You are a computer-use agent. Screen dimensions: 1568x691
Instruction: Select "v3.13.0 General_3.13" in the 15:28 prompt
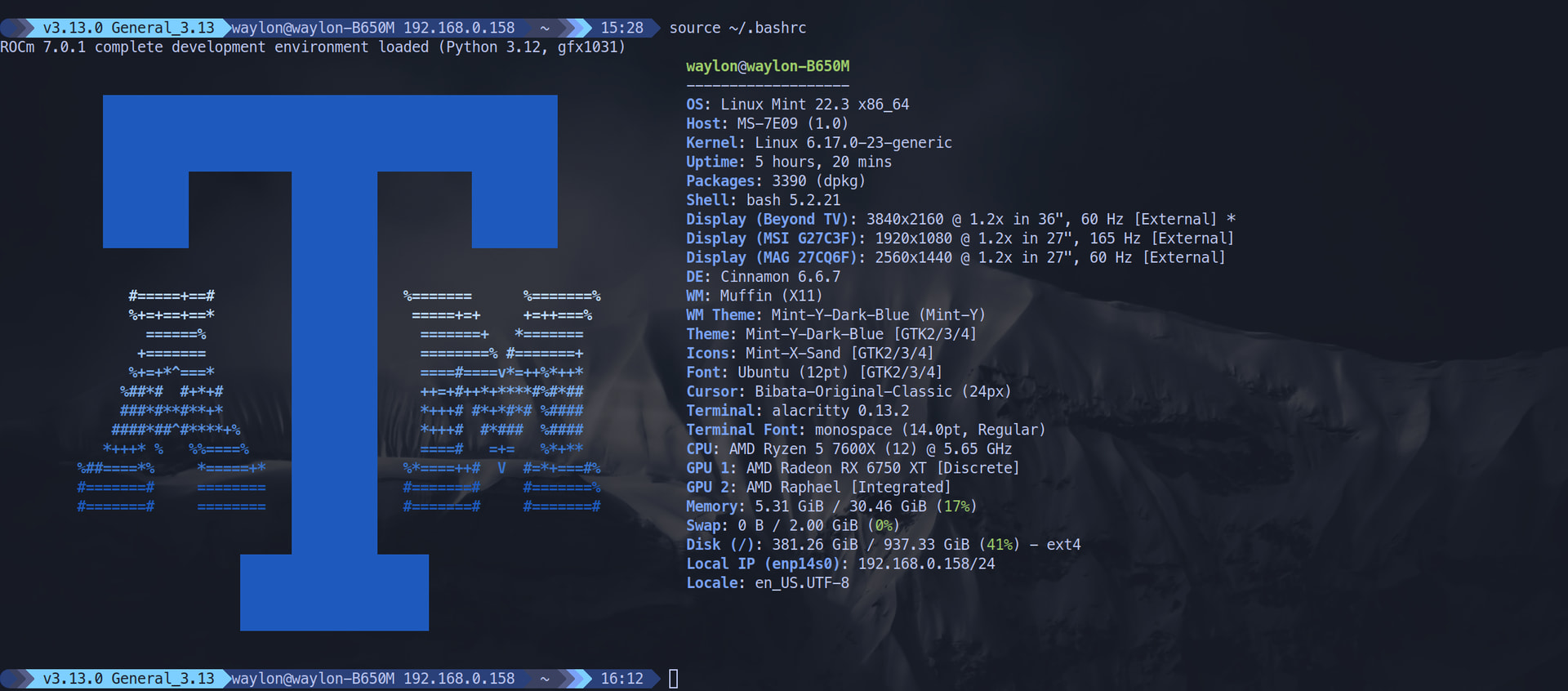click(128, 28)
